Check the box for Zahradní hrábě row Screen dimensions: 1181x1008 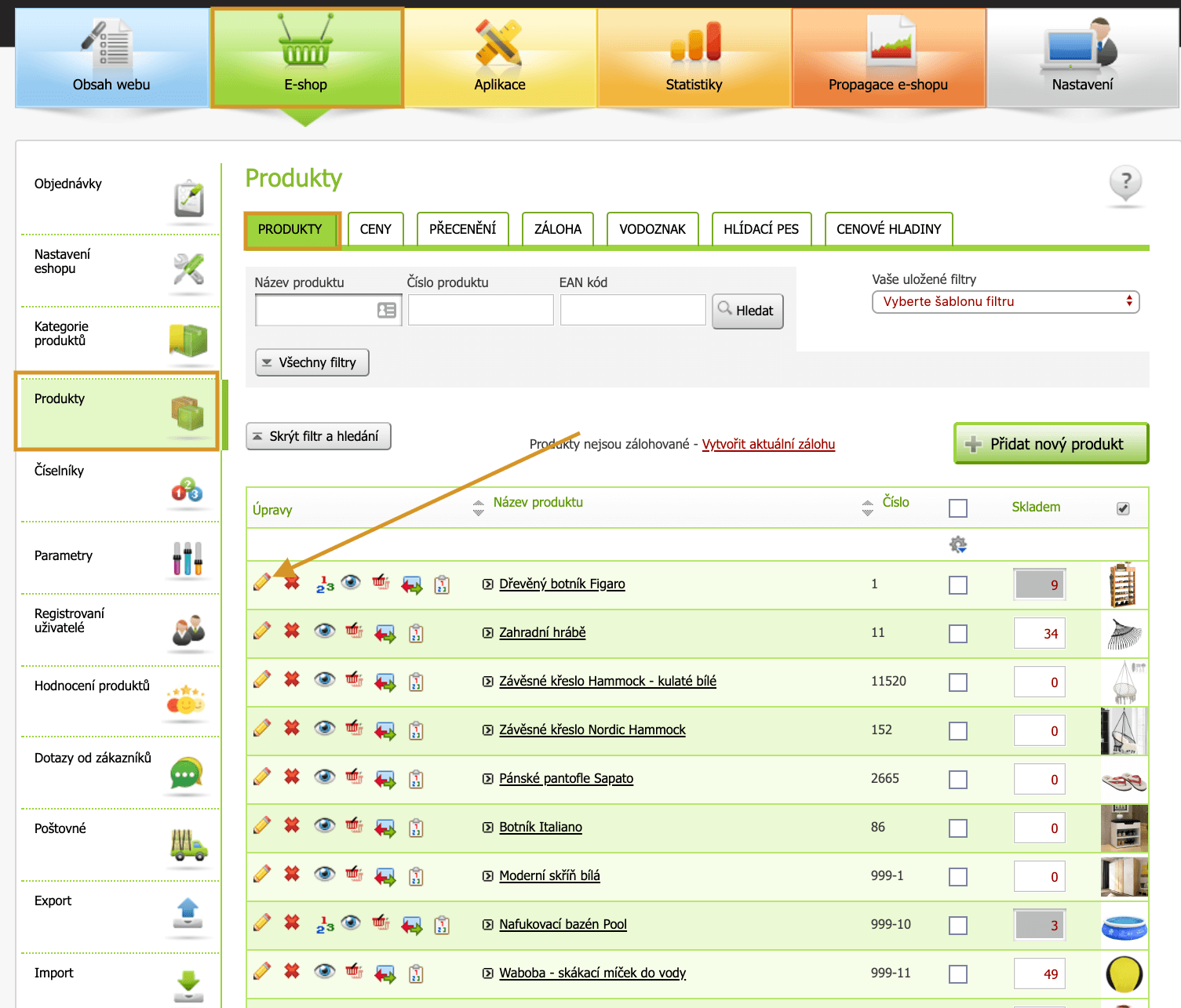957,634
